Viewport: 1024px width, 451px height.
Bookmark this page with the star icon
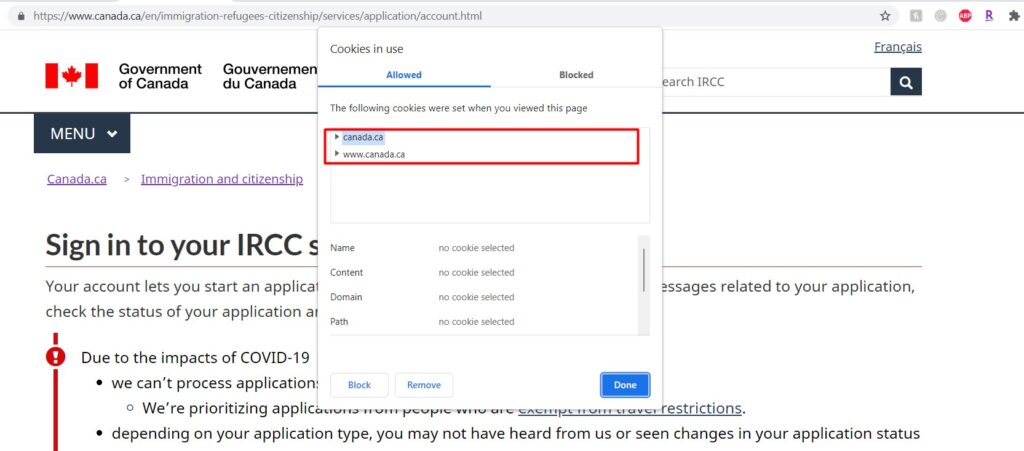pyautogui.click(x=885, y=16)
